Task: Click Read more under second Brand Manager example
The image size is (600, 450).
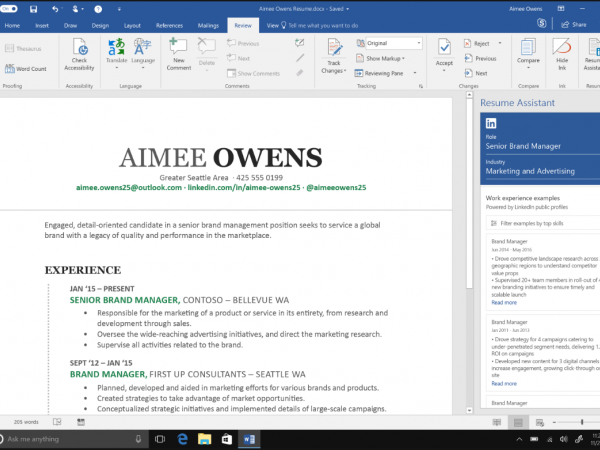Action: point(504,383)
